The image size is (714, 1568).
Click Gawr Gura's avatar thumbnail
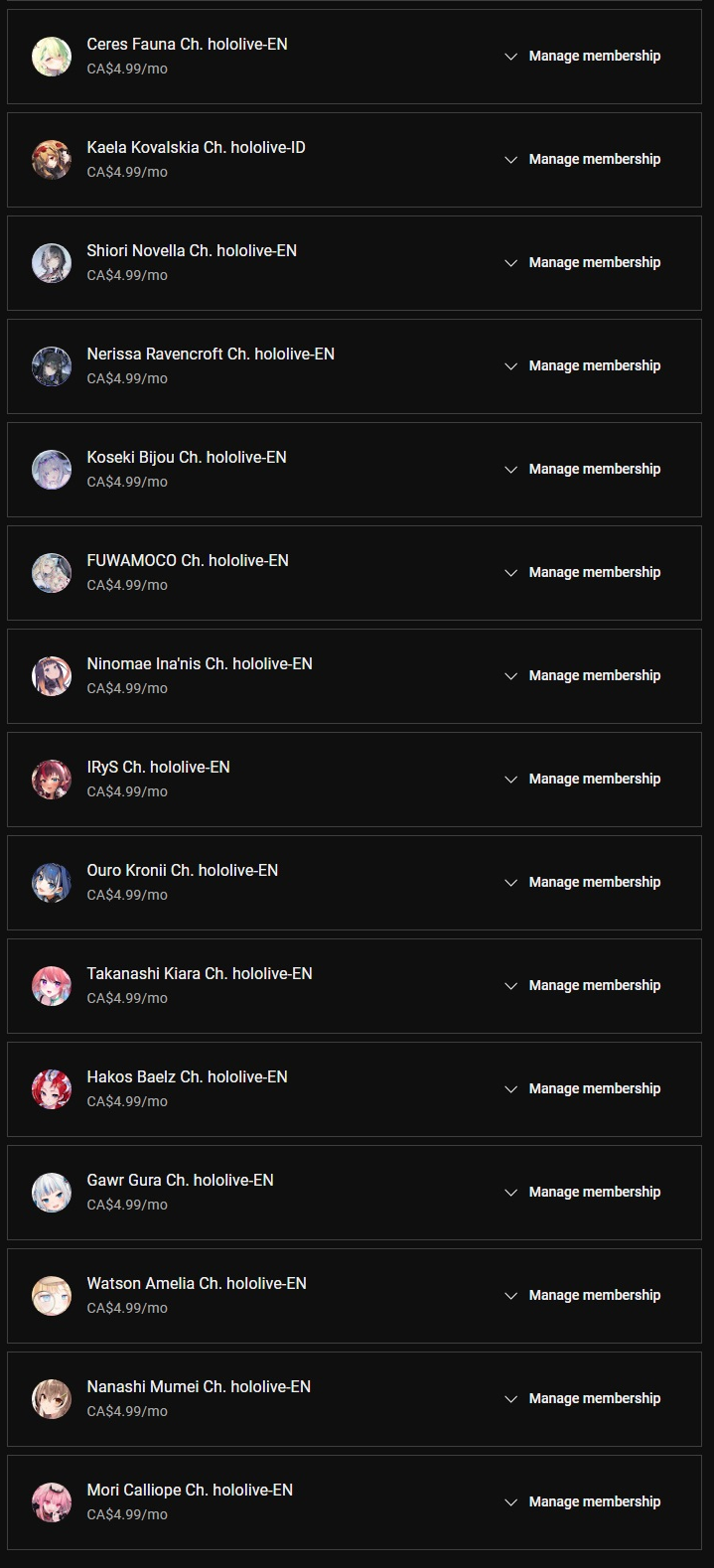tap(52, 1193)
